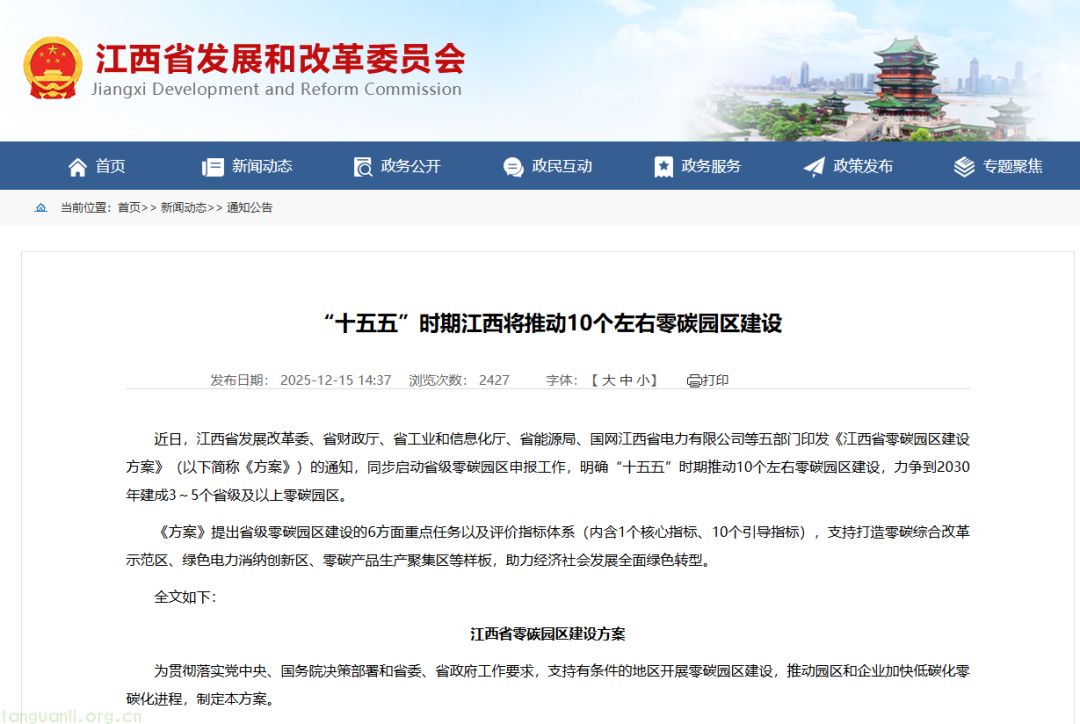Click the home icon in navigation bar
Screen dimensions: 1080x724
[x=77, y=167]
